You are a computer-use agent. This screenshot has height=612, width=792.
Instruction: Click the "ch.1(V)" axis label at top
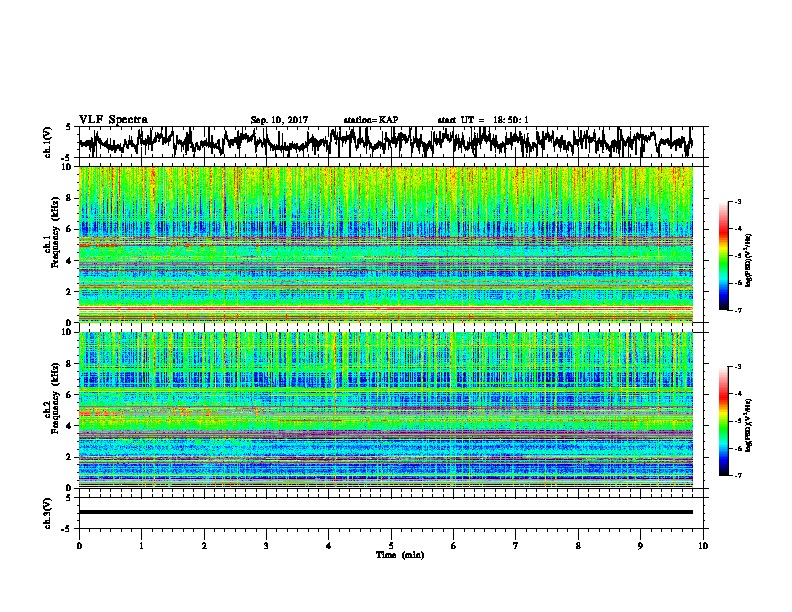pyautogui.click(x=48, y=142)
